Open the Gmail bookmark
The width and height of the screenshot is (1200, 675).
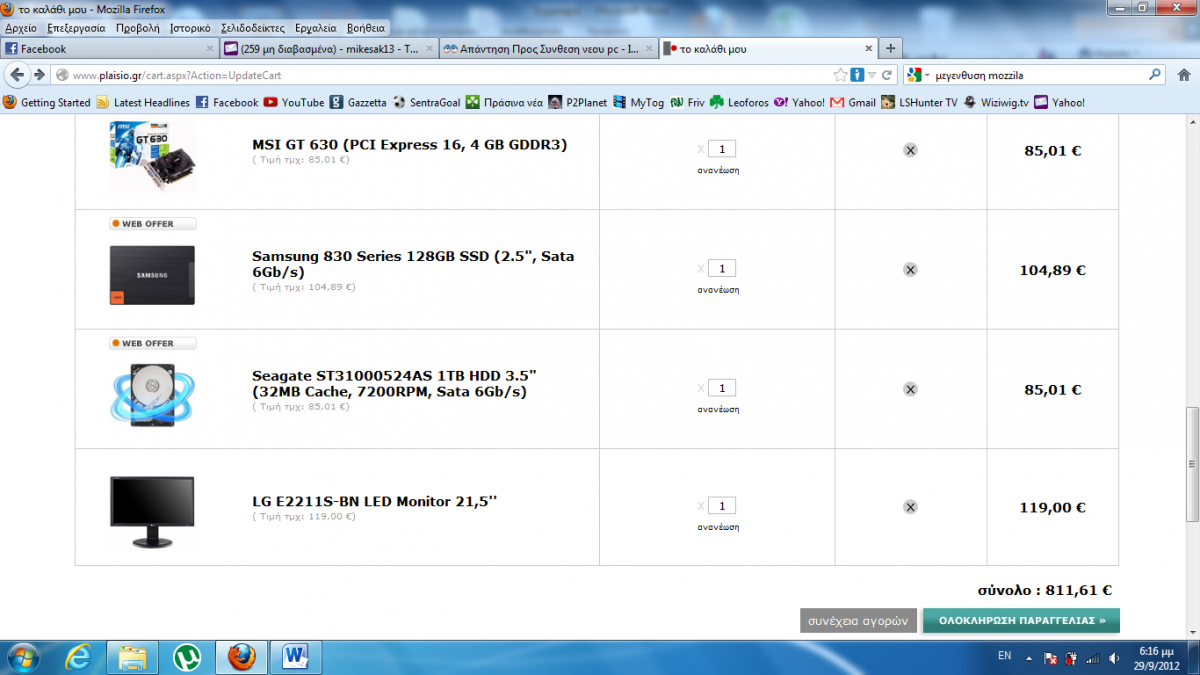point(853,102)
